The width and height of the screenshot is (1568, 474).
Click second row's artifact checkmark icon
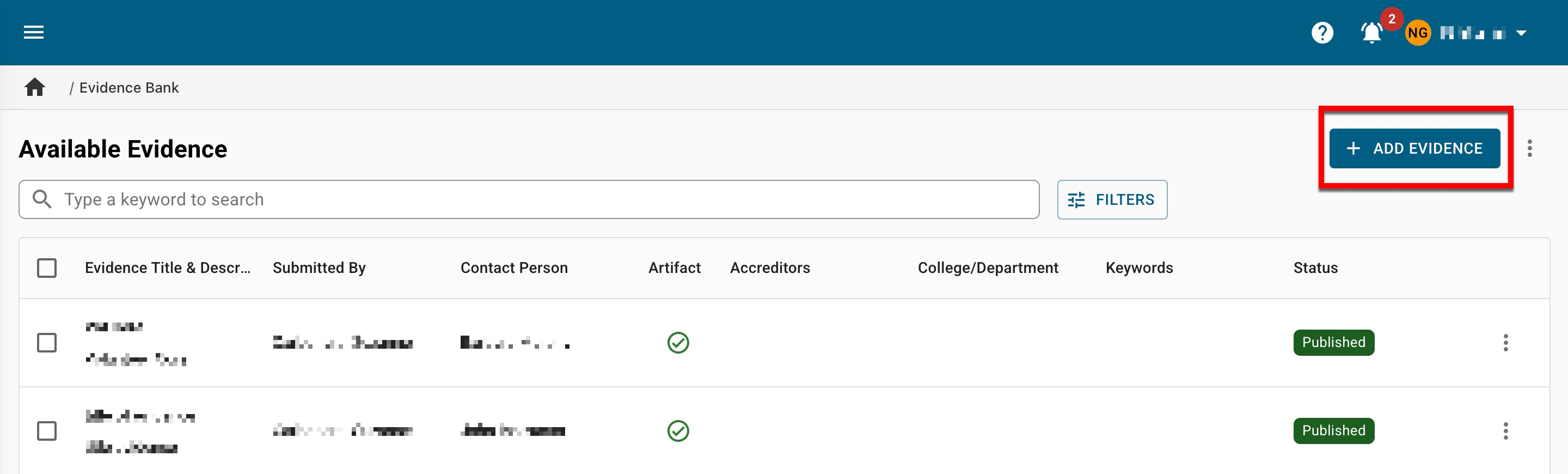click(x=677, y=431)
